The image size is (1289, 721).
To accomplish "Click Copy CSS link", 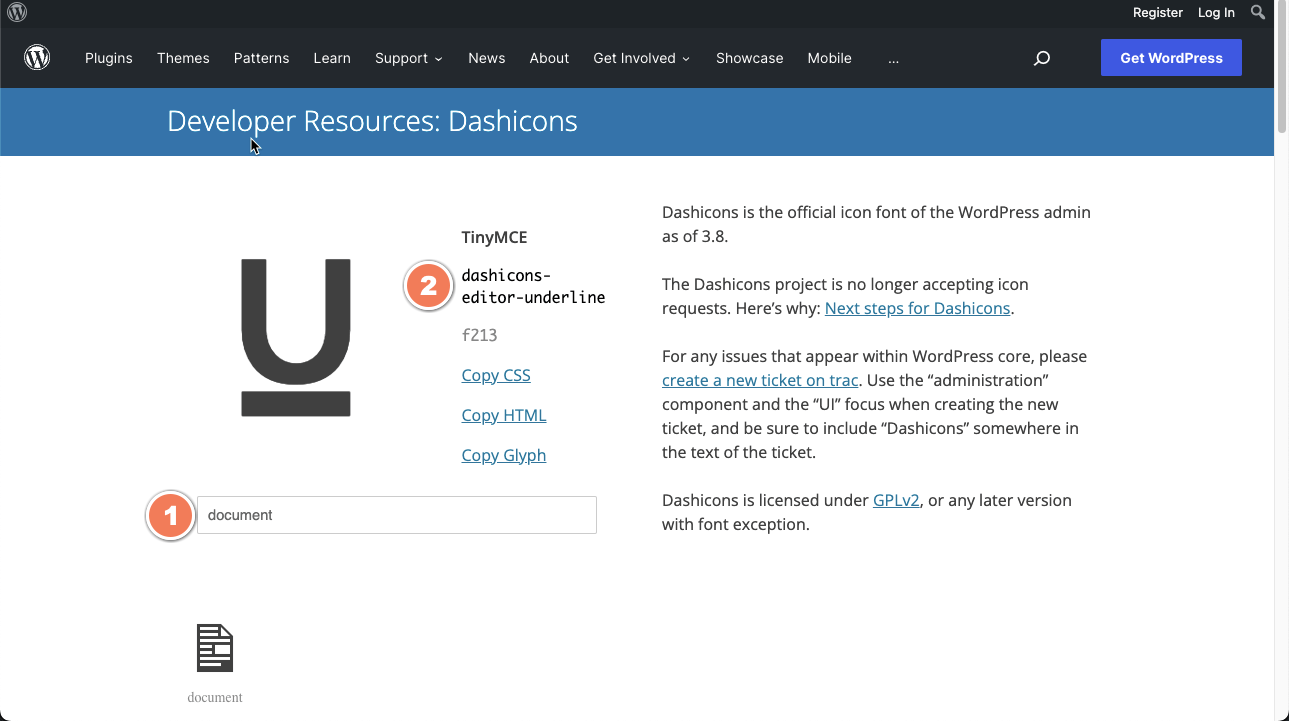I will (x=496, y=375).
